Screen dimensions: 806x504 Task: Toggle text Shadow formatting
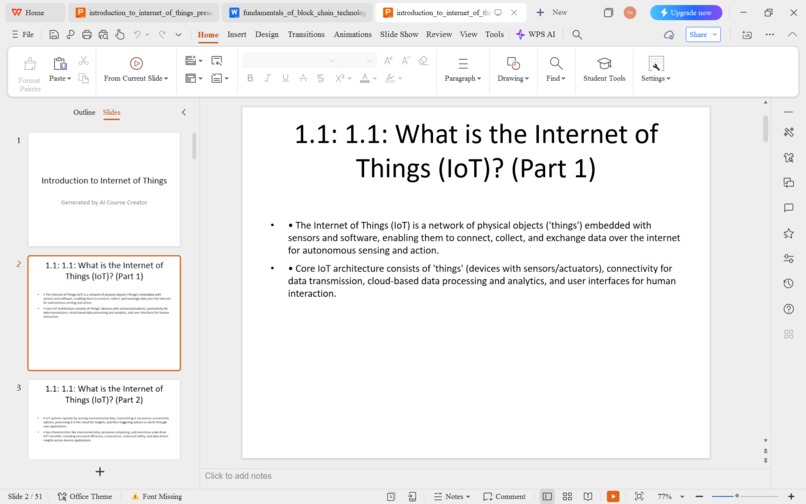point(321,78)
